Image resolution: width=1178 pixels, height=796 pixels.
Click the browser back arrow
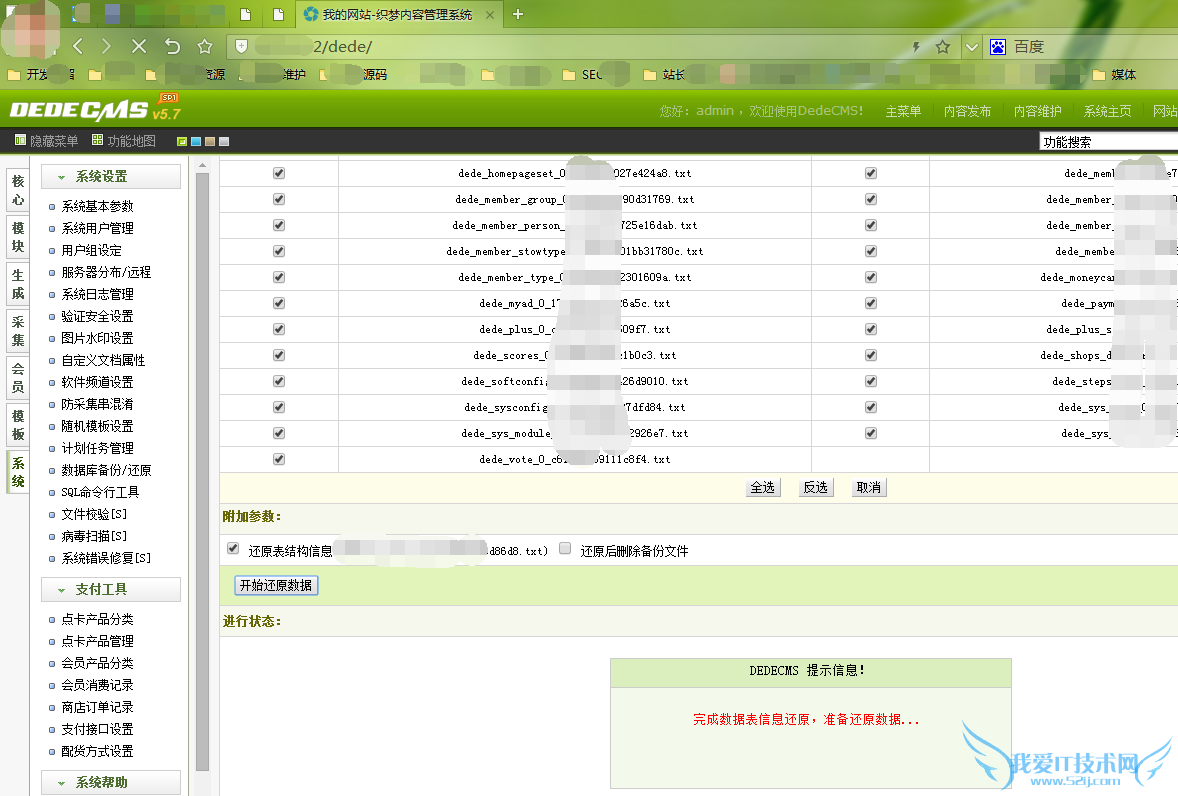78,47
